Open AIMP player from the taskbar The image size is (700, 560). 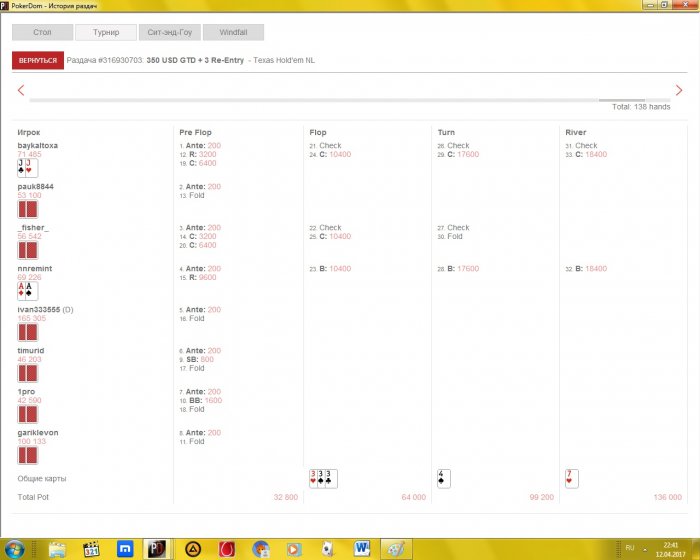pos(193,549)
